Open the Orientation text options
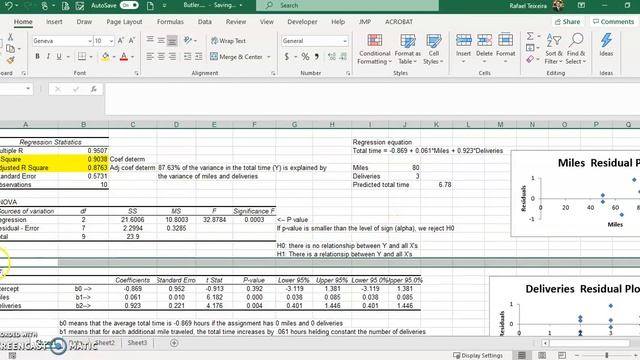This screenshot has height=360, width=640. [x=190, y=40]
